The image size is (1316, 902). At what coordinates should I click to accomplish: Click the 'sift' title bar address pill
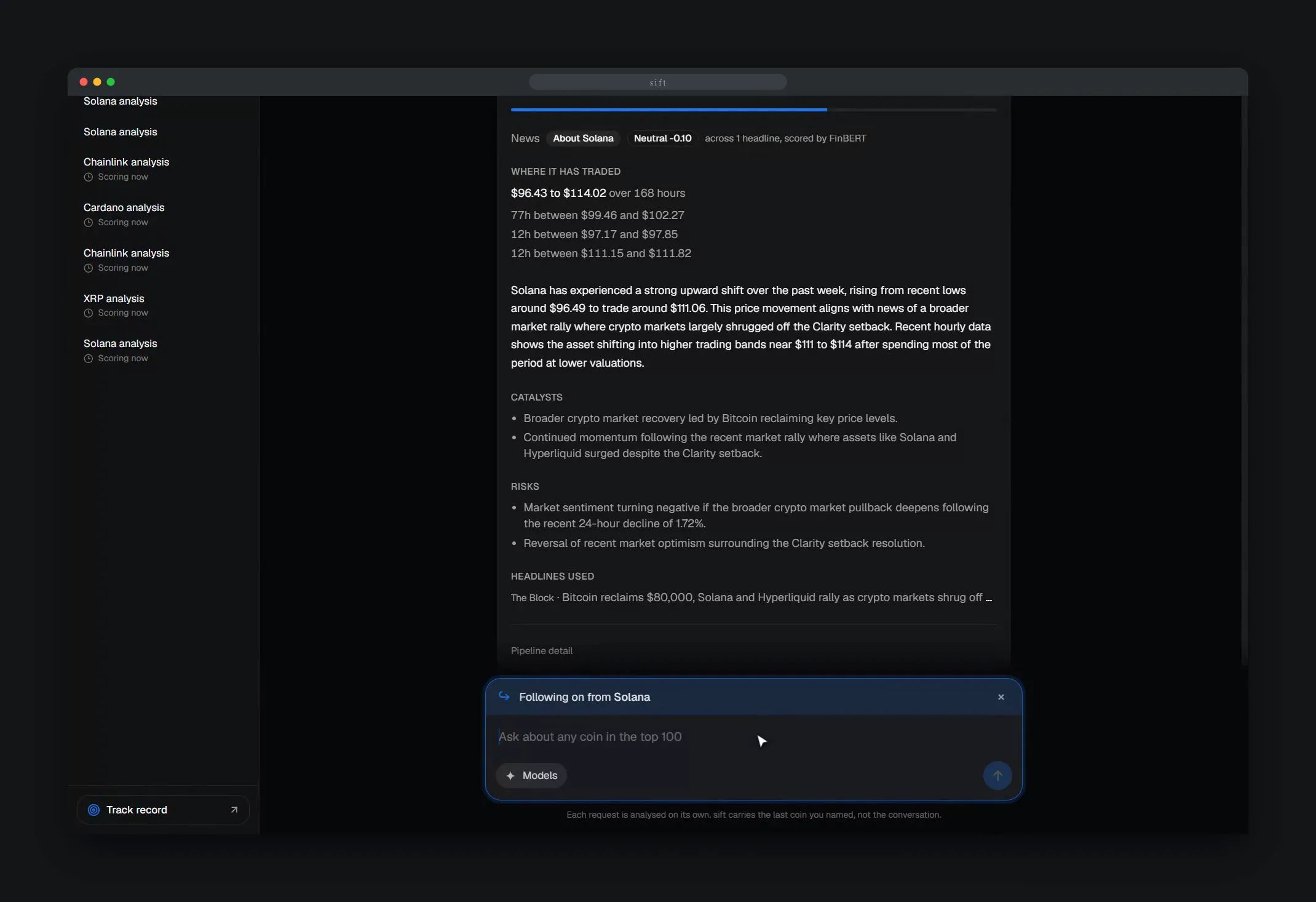click(x=657, y=82)
